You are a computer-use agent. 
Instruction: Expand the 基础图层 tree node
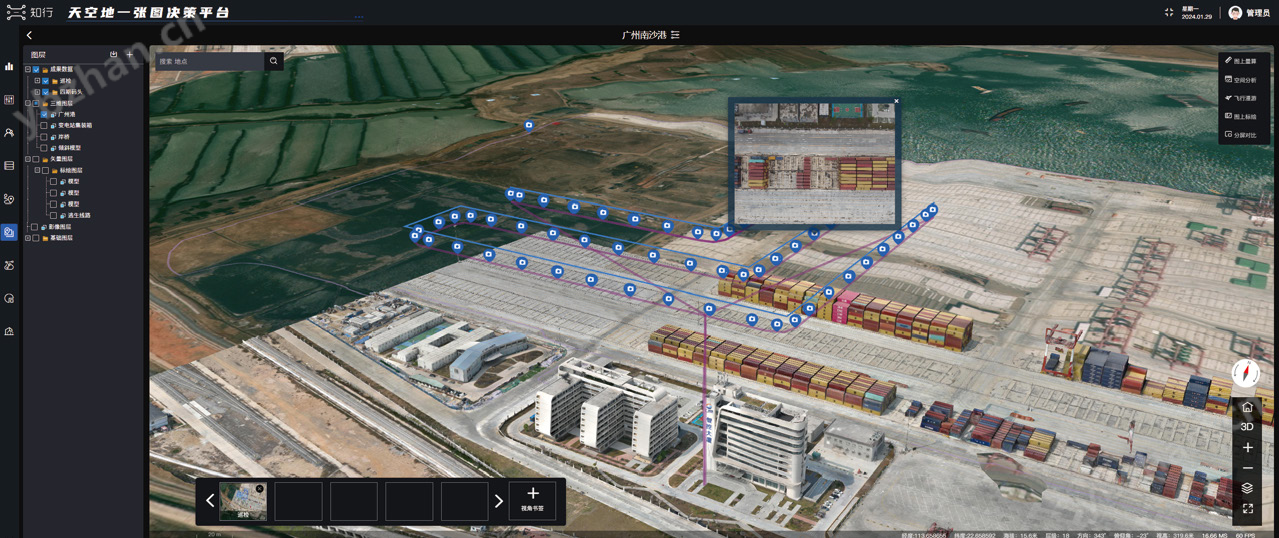(x=28, y=238)
